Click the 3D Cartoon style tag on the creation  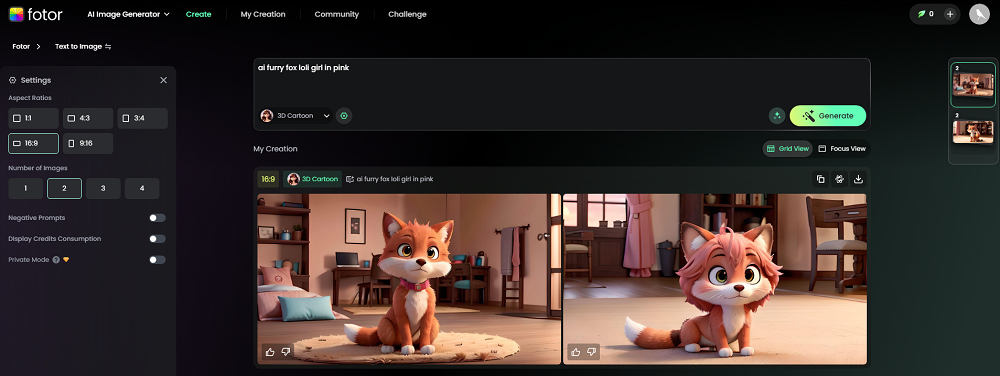312,179
